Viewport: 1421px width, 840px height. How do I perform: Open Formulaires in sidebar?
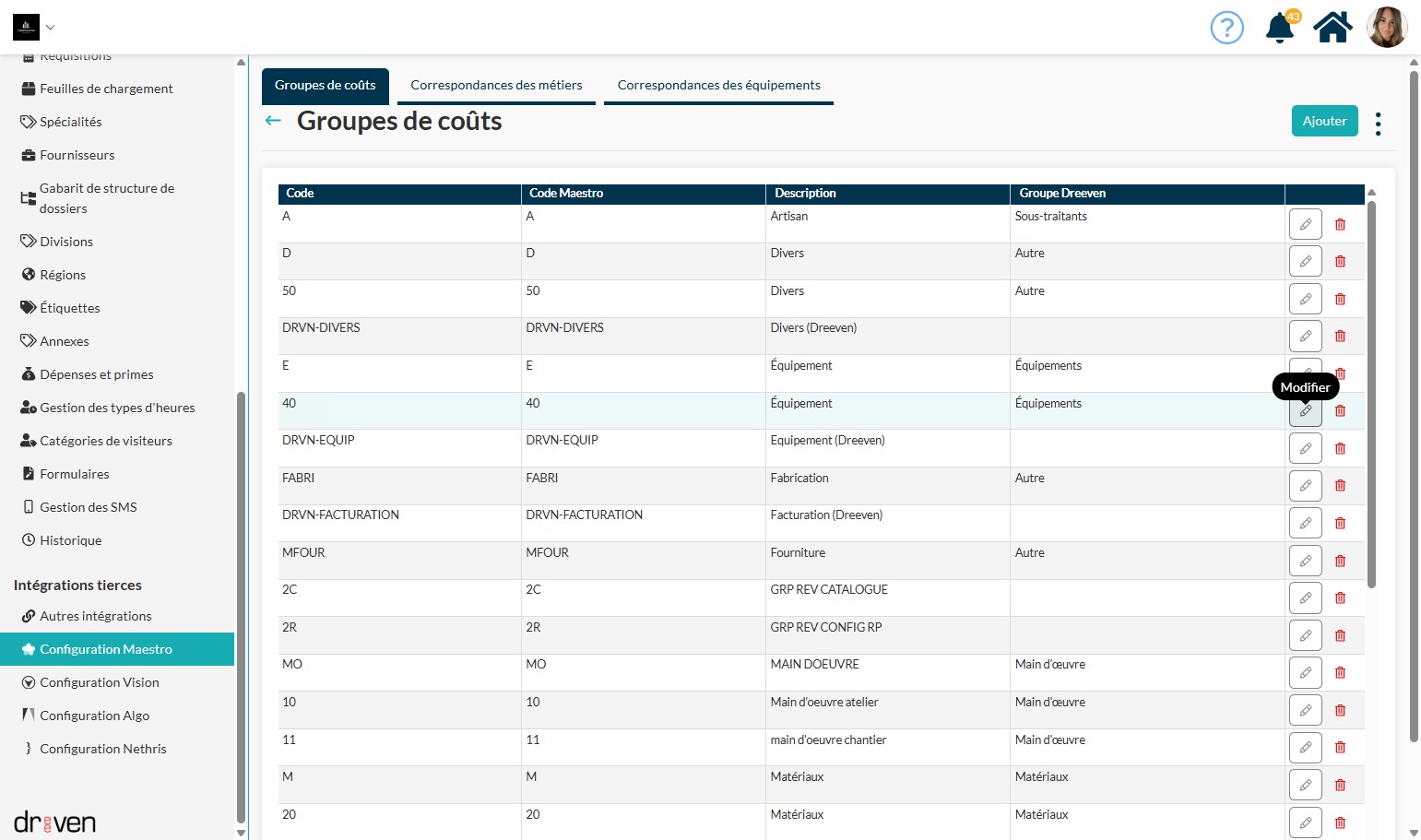(x=117, y=474)
